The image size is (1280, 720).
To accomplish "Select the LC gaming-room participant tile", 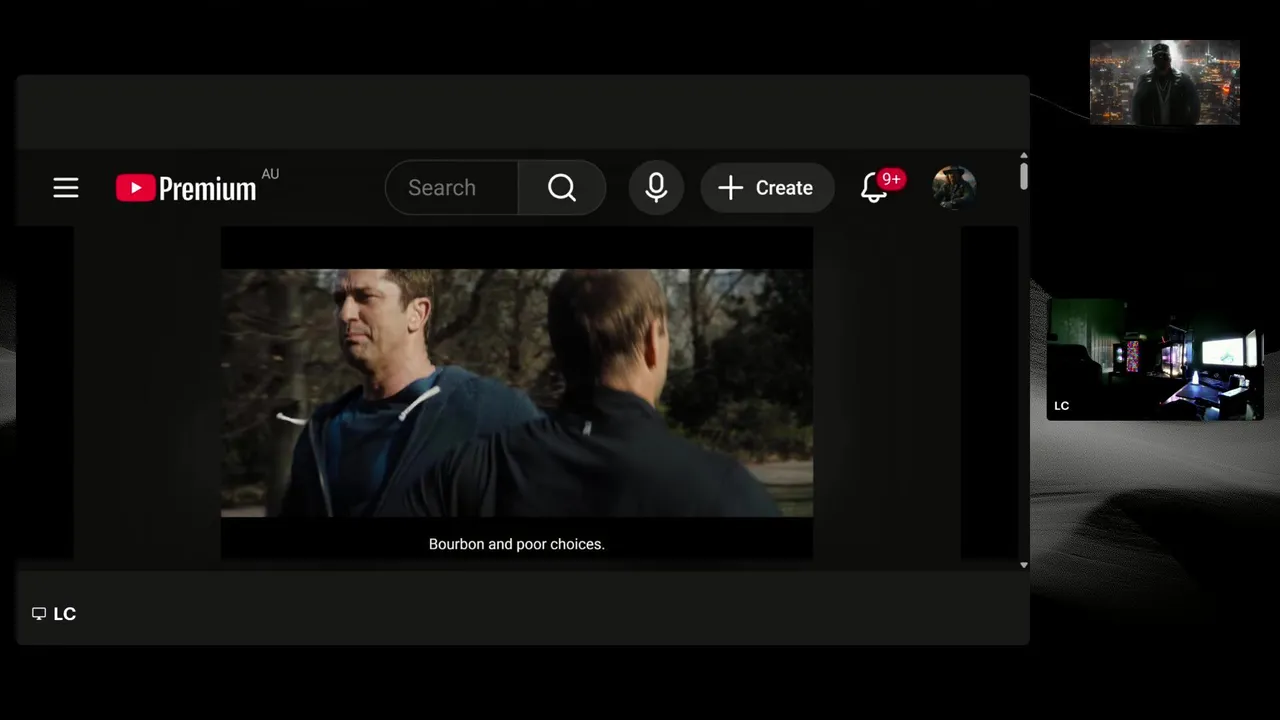I will 1155,358.
